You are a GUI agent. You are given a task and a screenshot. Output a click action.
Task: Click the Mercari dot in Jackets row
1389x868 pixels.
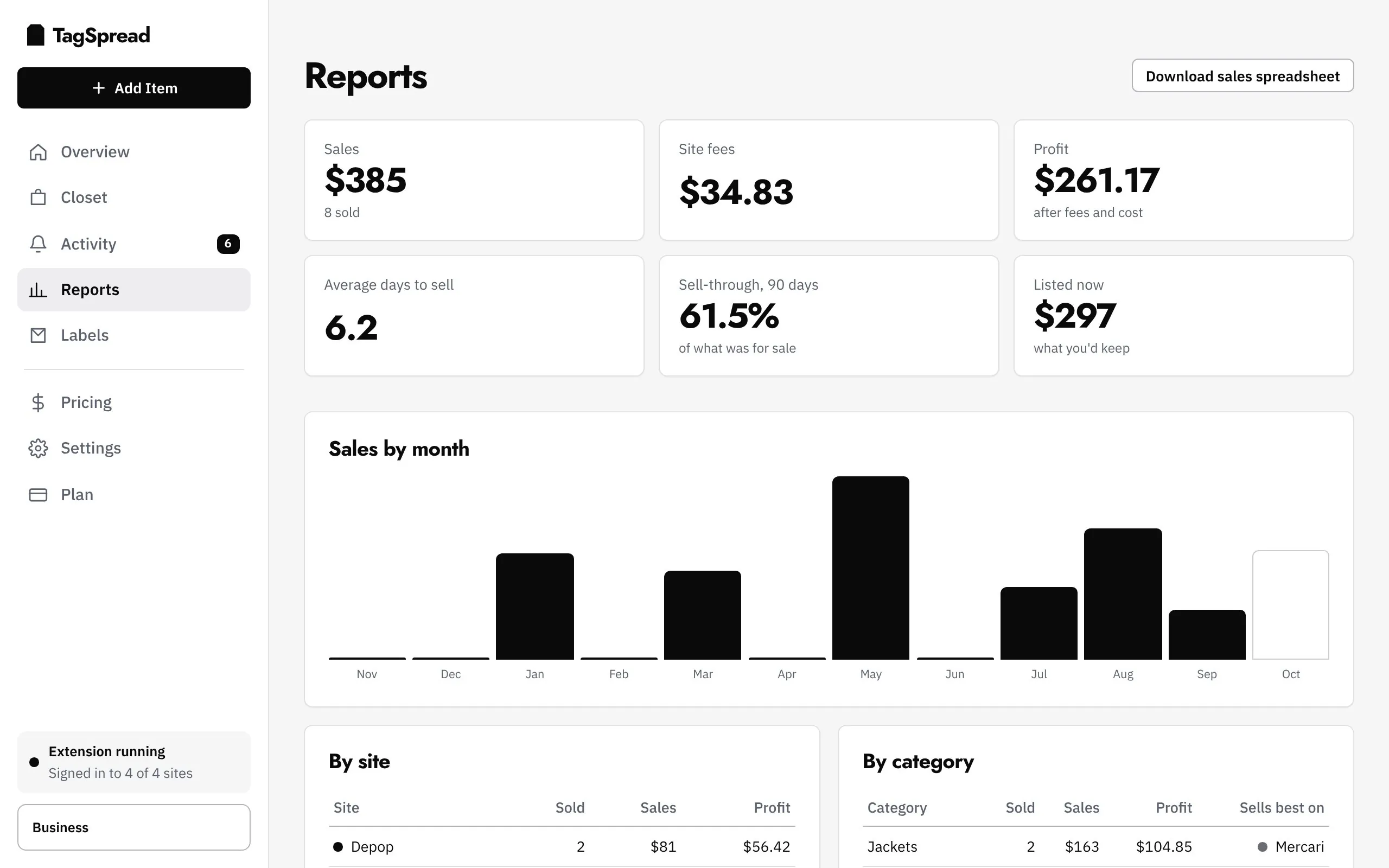[1262, 847]
